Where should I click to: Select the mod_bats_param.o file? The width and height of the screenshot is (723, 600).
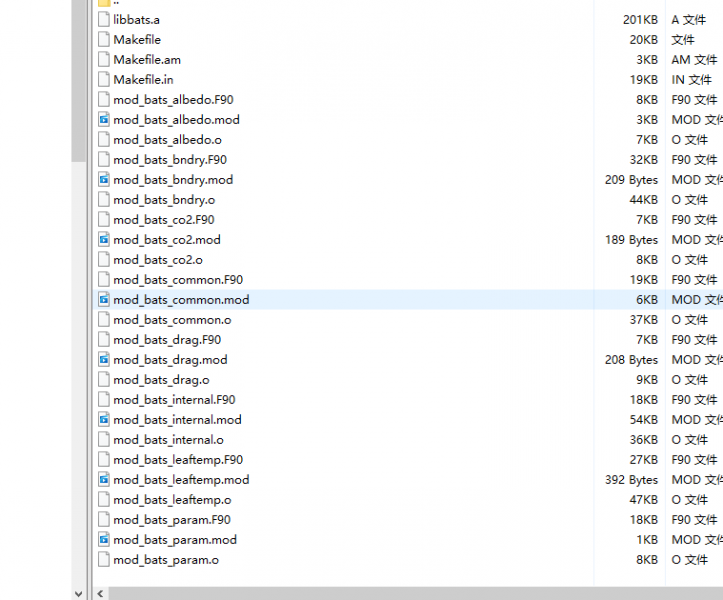(x=165, y=560)
